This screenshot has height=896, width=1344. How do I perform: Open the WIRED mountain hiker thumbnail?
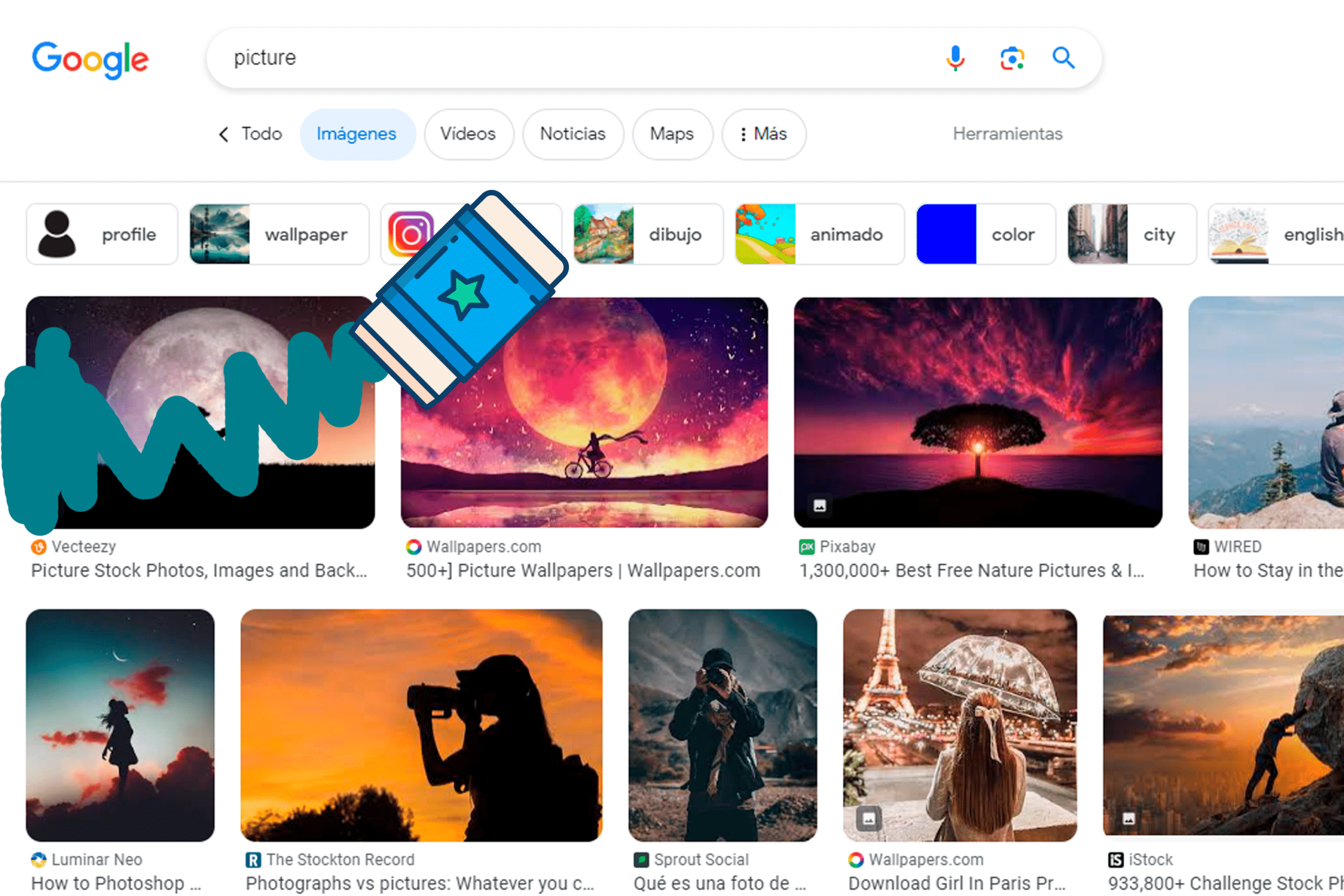click(x=1266, y=413)
